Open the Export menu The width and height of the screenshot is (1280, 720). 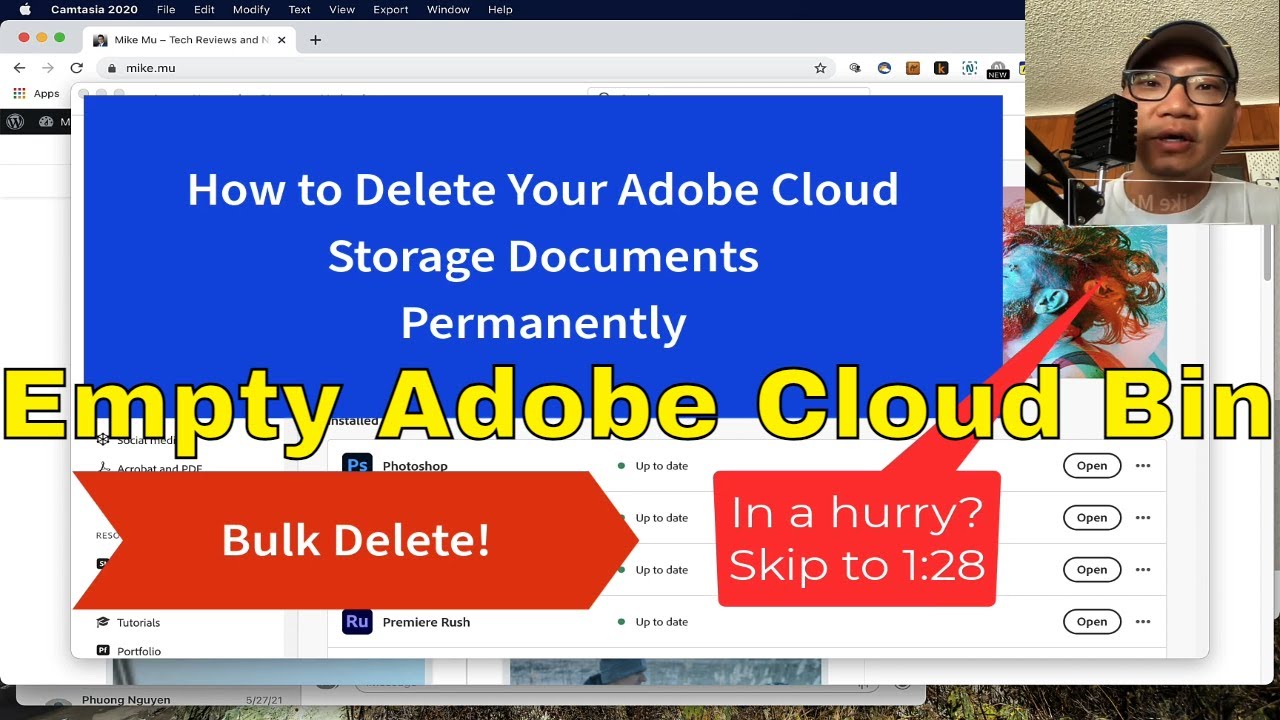tap(390, 9)
